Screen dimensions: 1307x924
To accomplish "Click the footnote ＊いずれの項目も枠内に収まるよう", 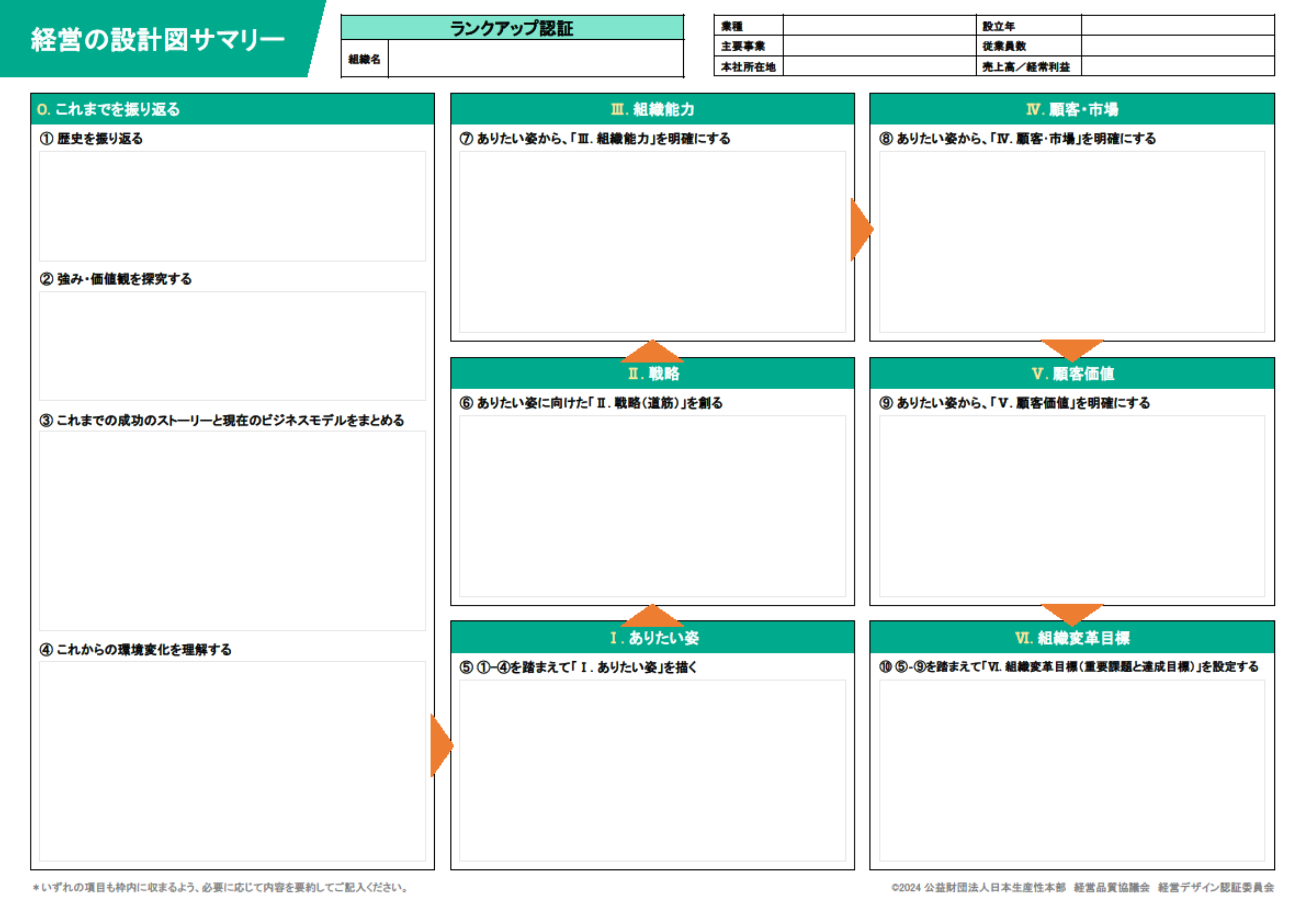I will (x=220, y=888).
